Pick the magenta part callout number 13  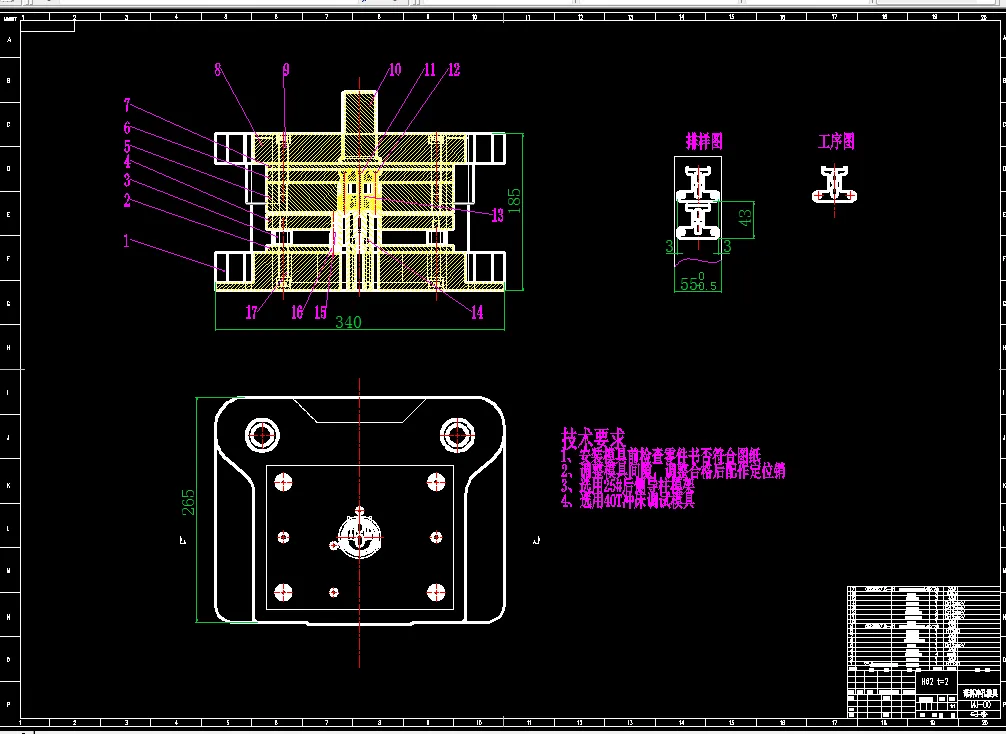point(497,216)
